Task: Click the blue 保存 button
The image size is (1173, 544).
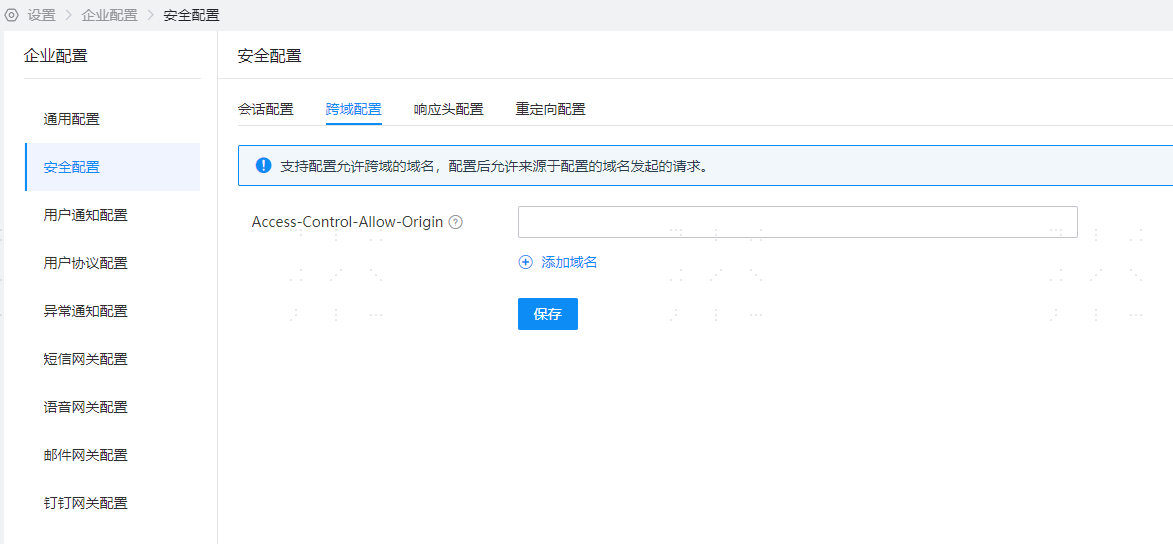Action: (x=548, y=314)
